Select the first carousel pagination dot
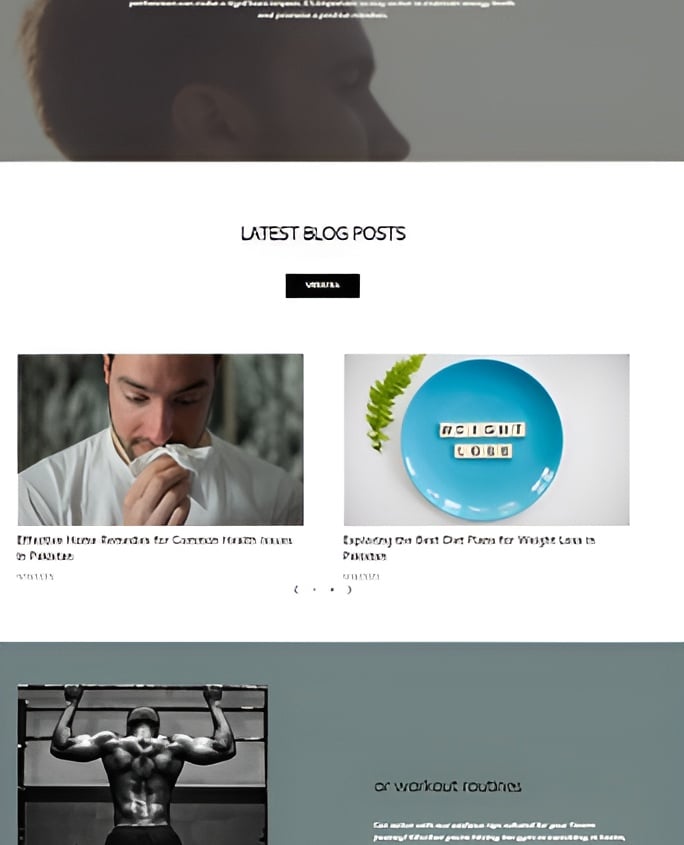This screenshot has height=845, width=684. point(314,590)
